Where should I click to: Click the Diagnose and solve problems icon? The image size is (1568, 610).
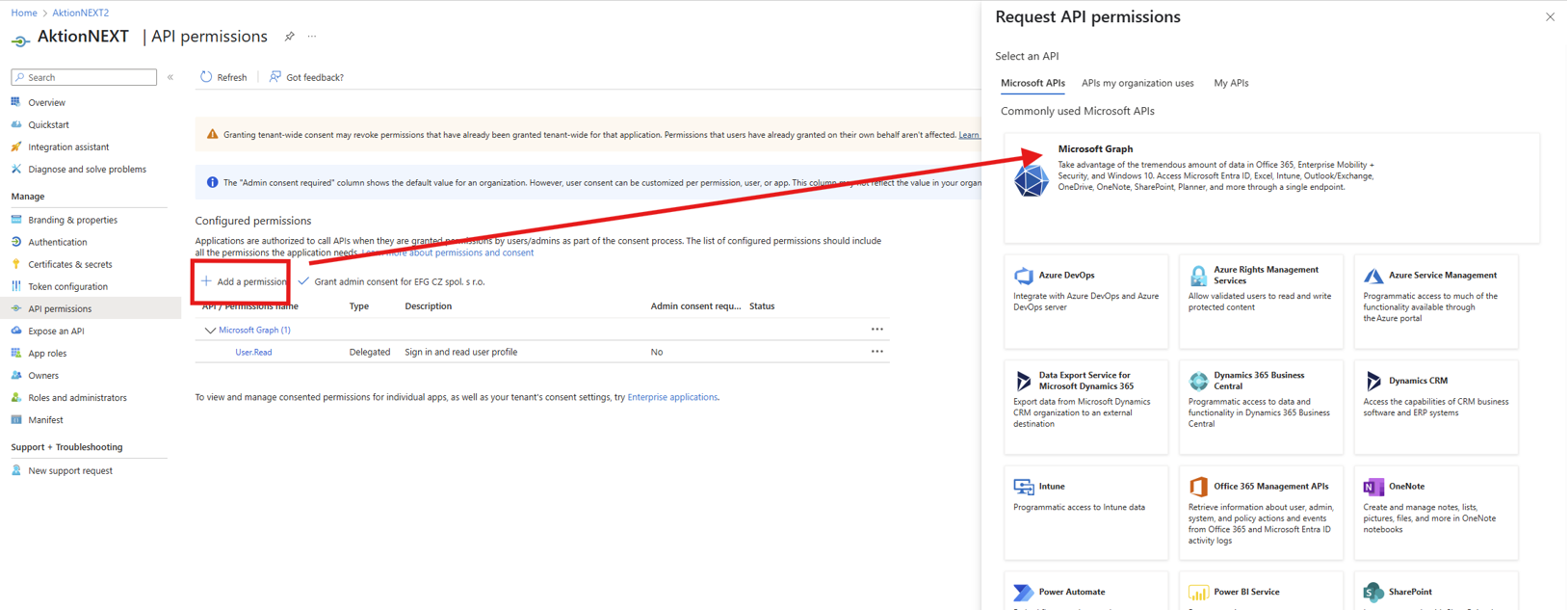coord(16,169)
